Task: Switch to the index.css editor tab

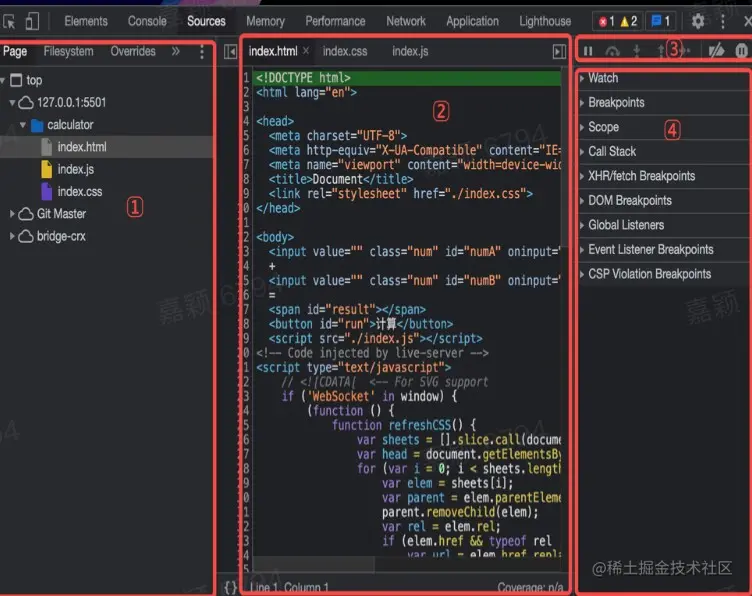Action: (x=345, y=51)
